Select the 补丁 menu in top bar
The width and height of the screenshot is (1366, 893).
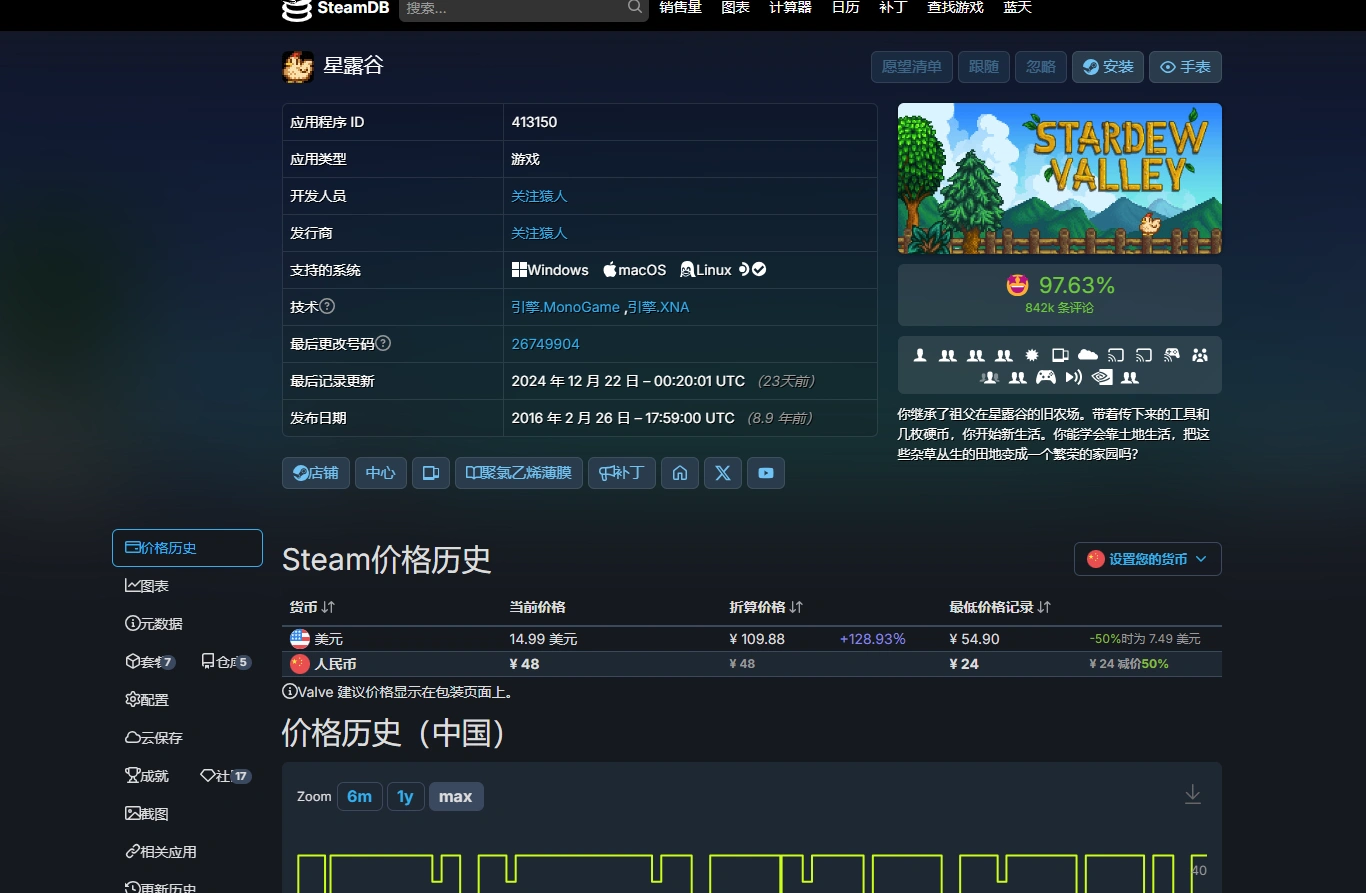893,7
